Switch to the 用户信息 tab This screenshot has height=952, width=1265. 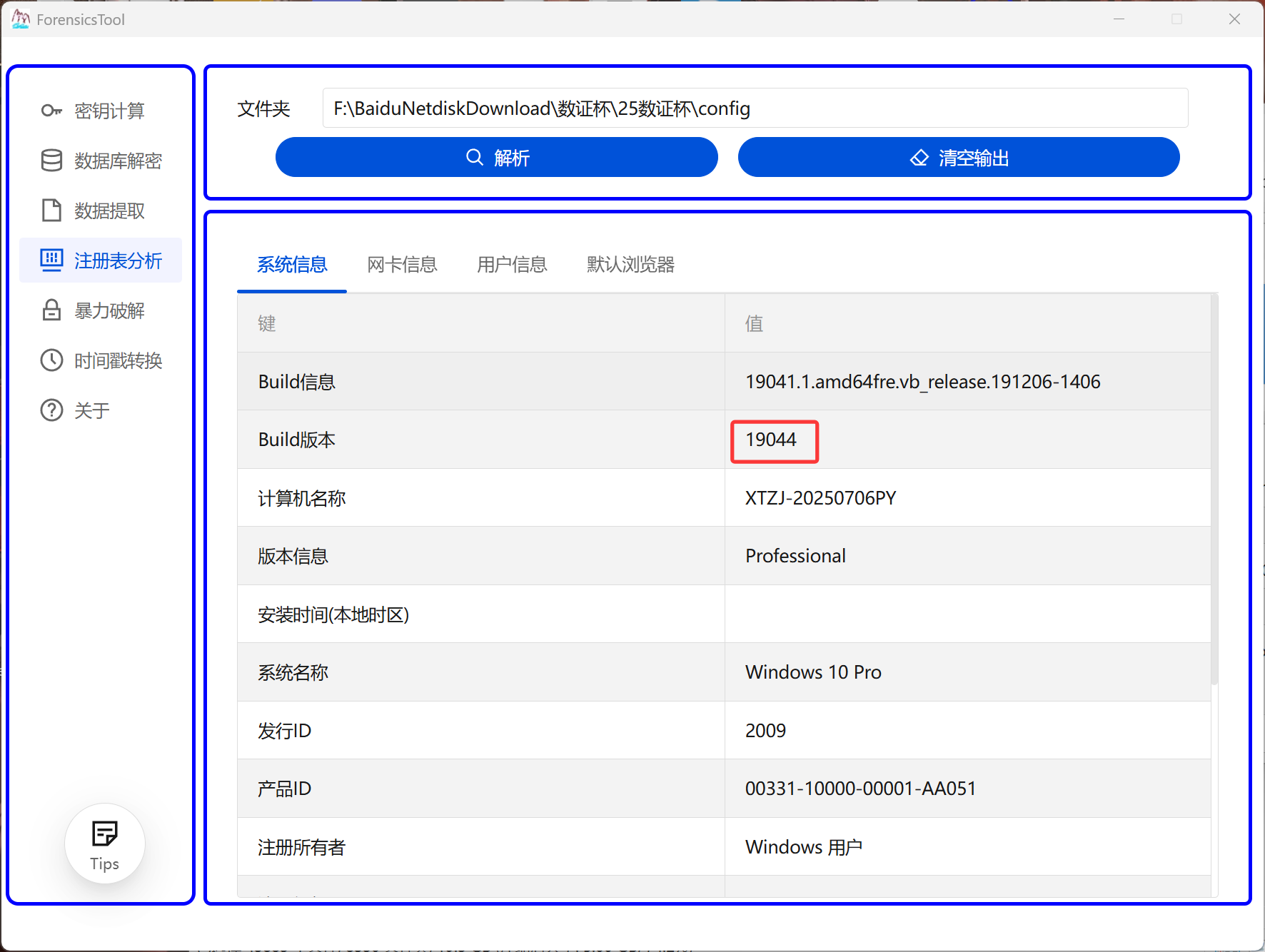point(512,265)
